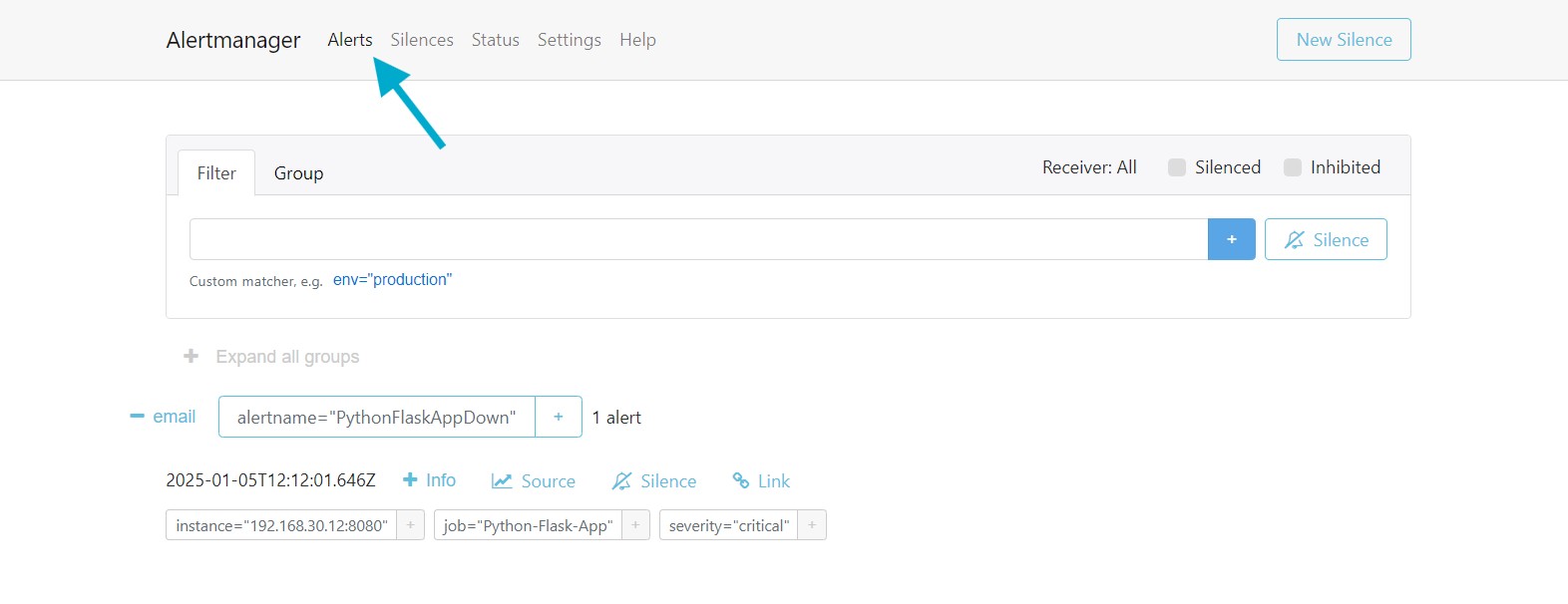The image size is (1568, 604).
Task: Open the Receiver: All selector
Action: point(1089,167)
